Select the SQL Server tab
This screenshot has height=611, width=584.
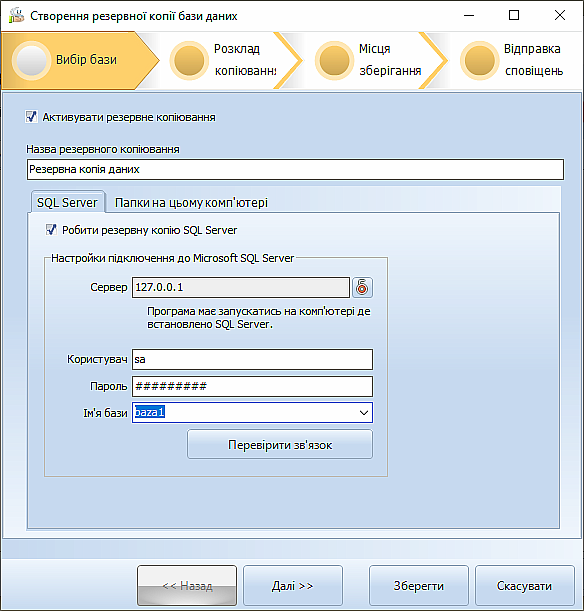[67, 202]
